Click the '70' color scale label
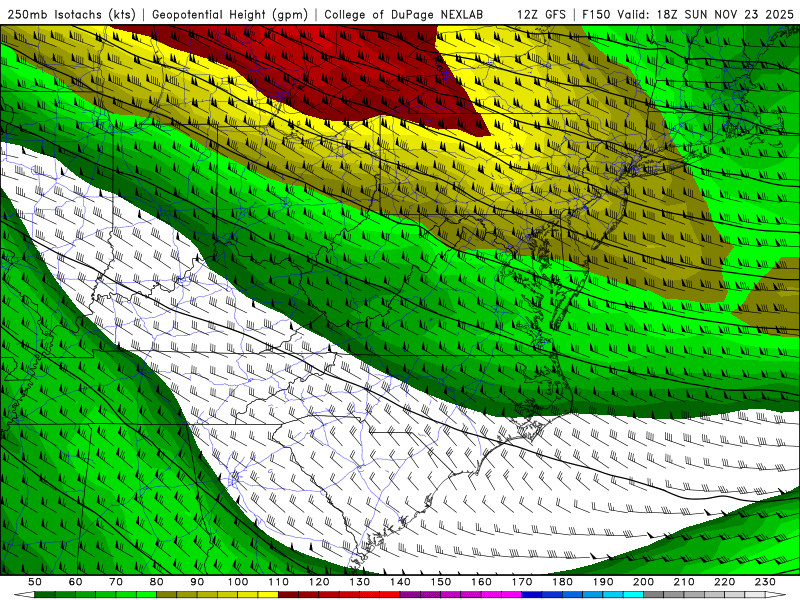The width and height of the screenshot is (800, 600). point(116,582)
